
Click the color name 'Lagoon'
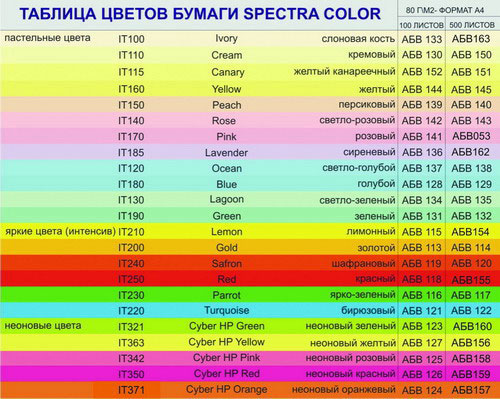click(x=227, y=200)
